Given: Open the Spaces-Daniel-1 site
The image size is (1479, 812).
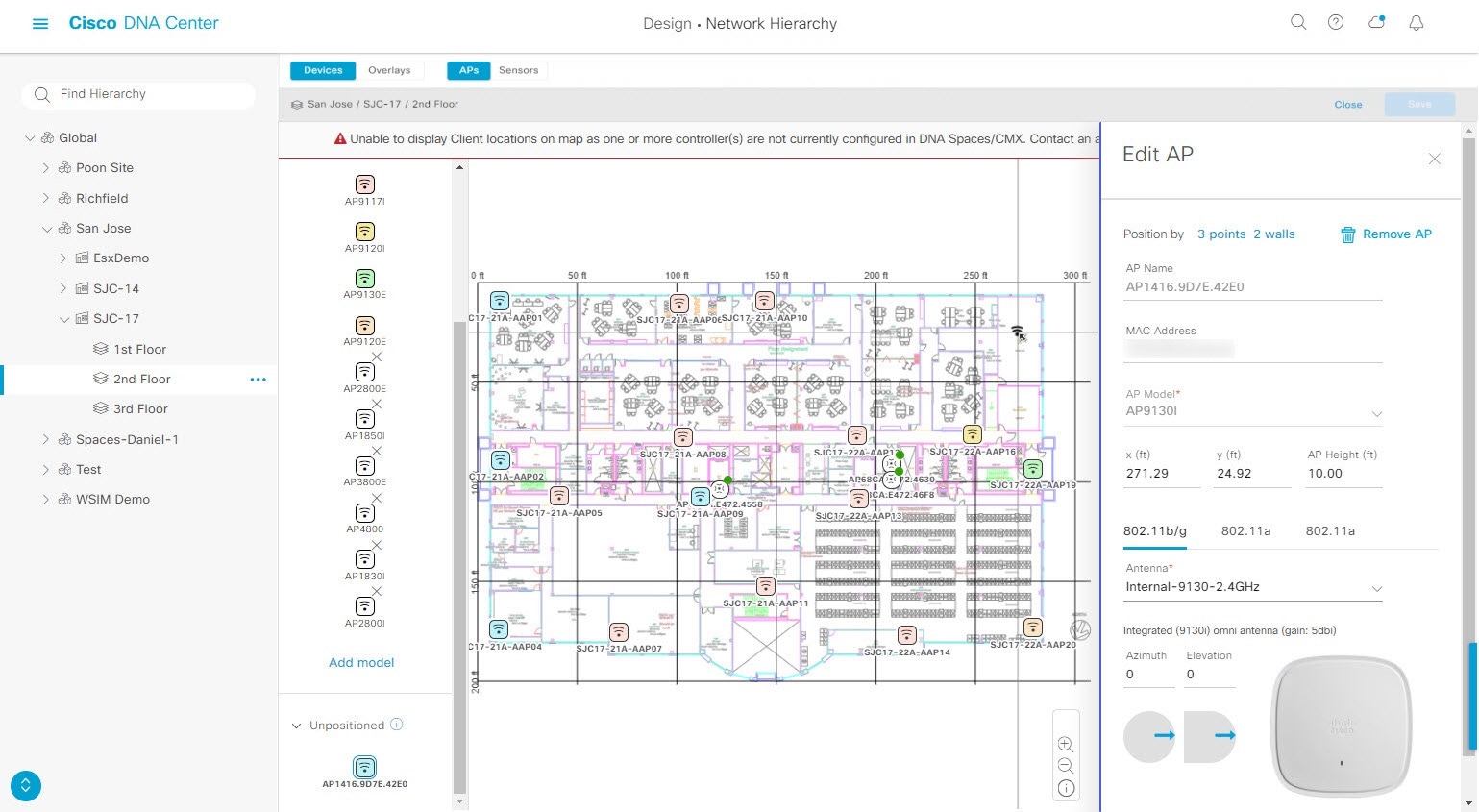Looking at the screenshot, I should pyautogui.click(x=128, y=440).
